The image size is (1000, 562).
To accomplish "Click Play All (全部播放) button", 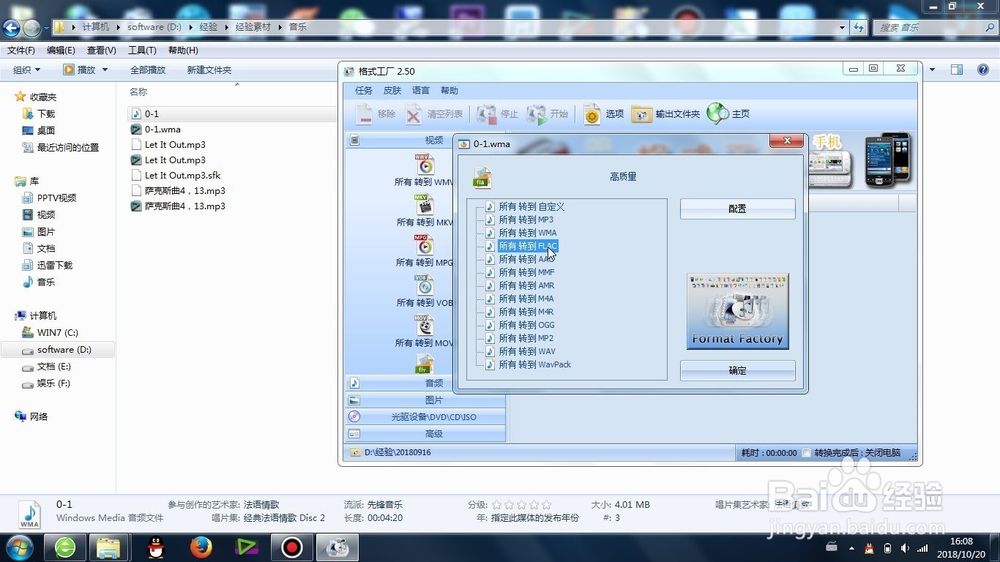I will coord(147,70).
